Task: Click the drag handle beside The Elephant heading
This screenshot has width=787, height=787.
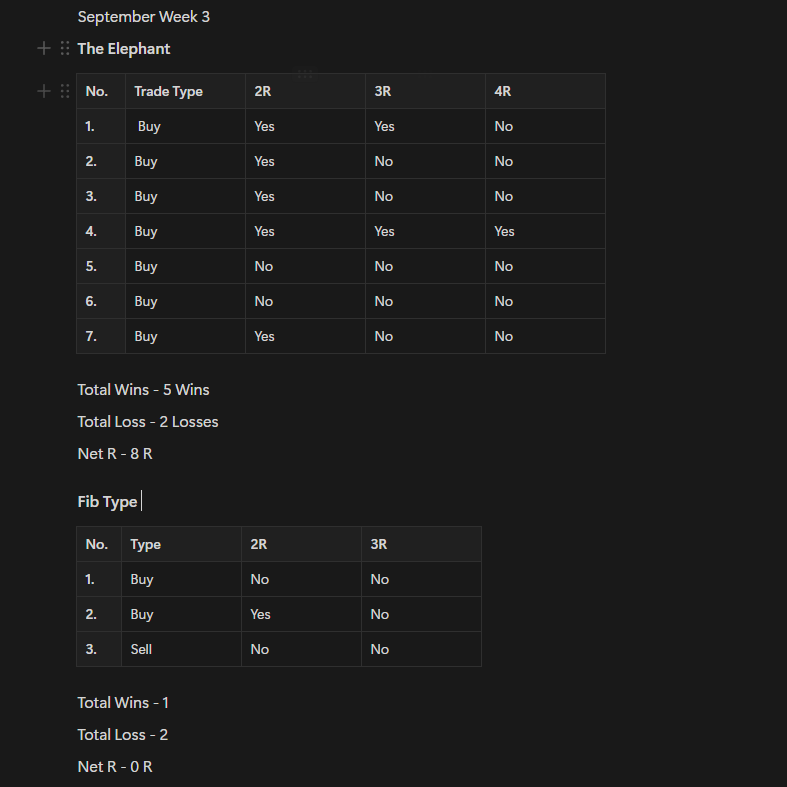Action: point(65,48)
